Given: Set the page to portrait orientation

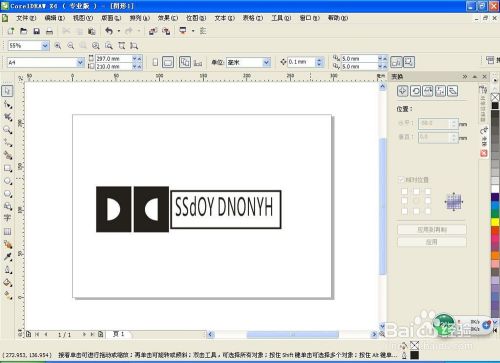Looking at the screenshot, I should point(155,62).
